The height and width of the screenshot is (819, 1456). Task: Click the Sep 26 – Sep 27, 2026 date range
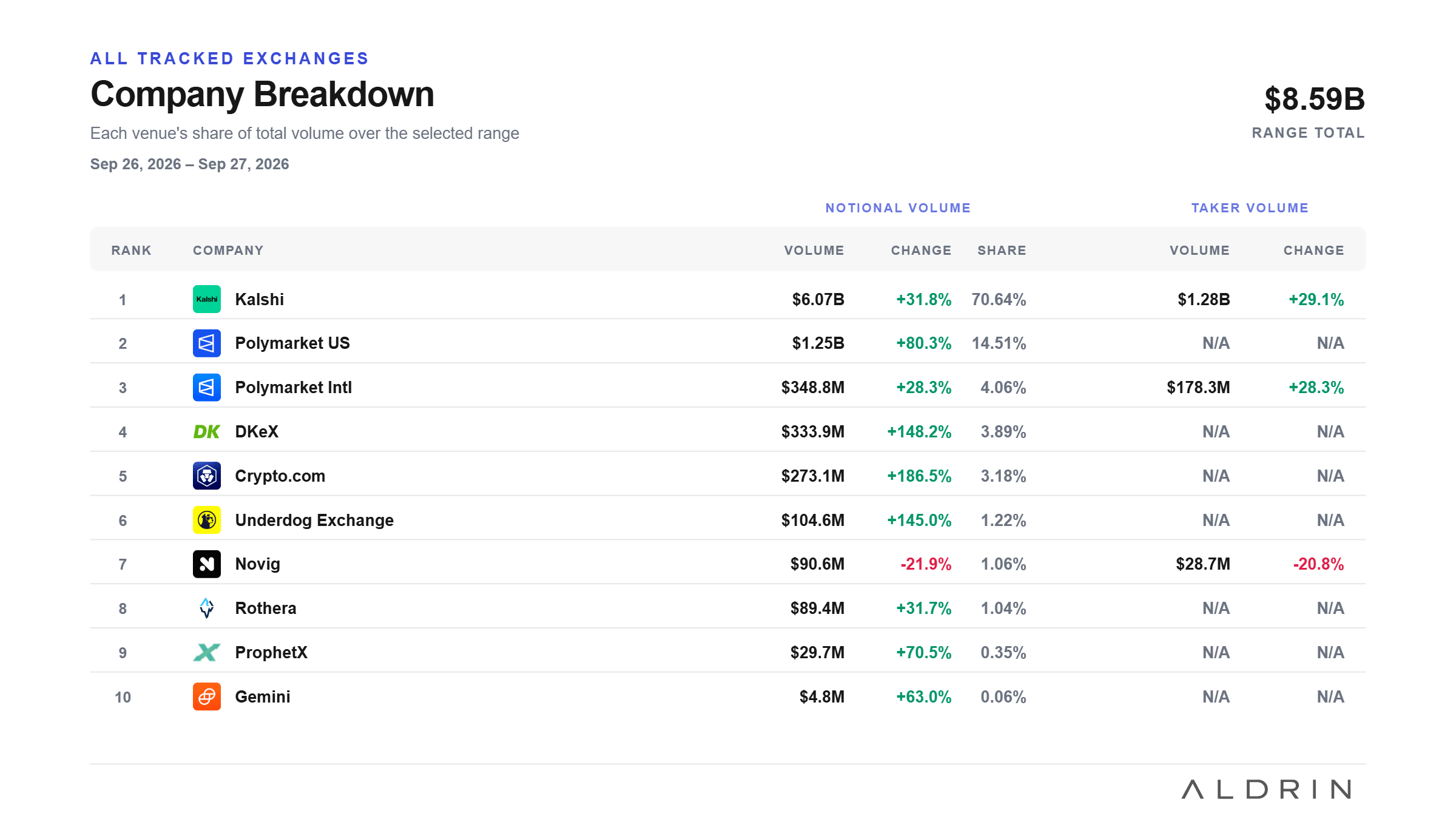(189, 164)
